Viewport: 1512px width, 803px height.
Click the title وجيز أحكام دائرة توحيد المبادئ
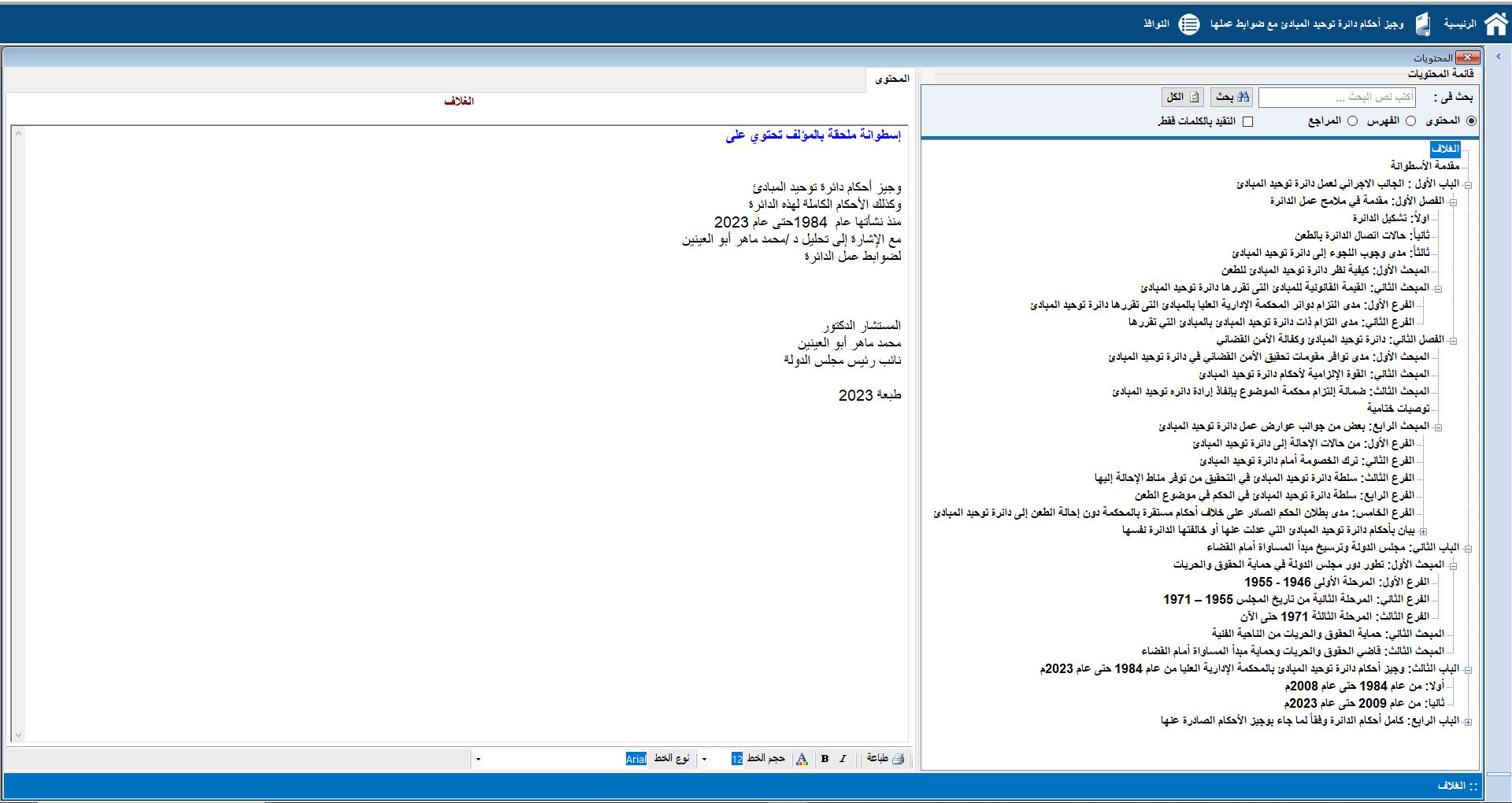pos(1307,24)
